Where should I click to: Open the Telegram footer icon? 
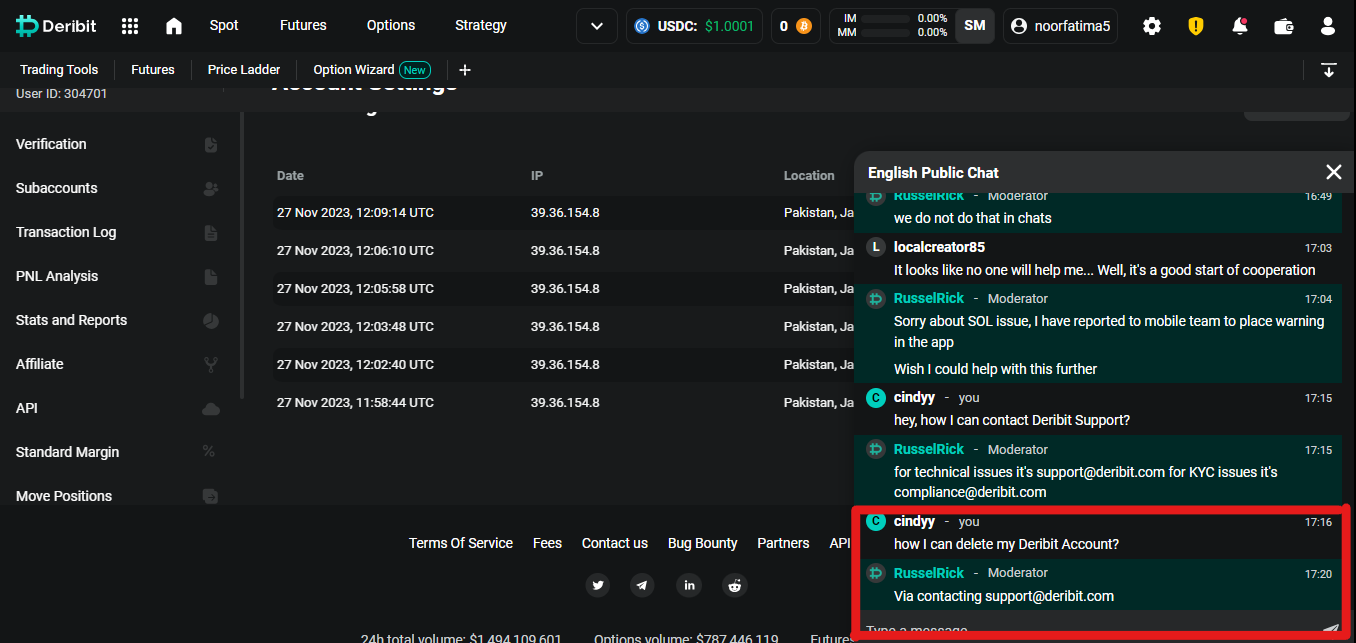[642, 585]
